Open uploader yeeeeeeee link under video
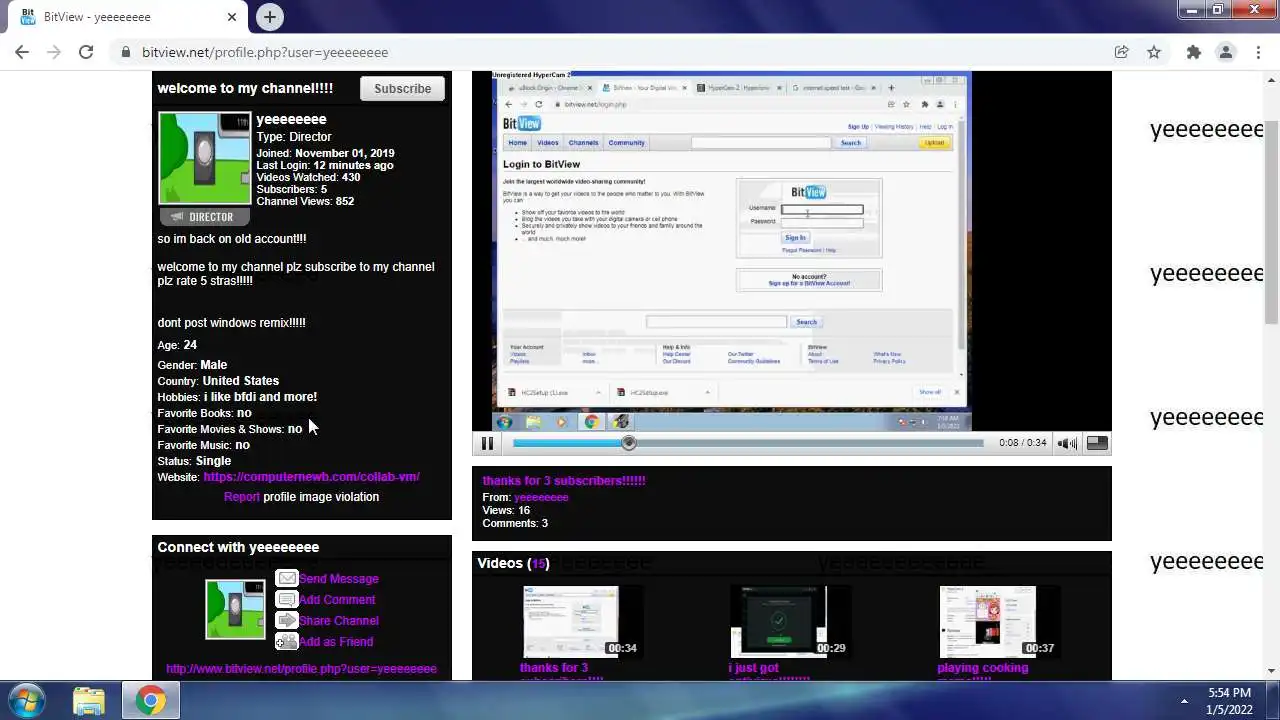Viewport: 1280px width, 720px height. click(541, 497)
